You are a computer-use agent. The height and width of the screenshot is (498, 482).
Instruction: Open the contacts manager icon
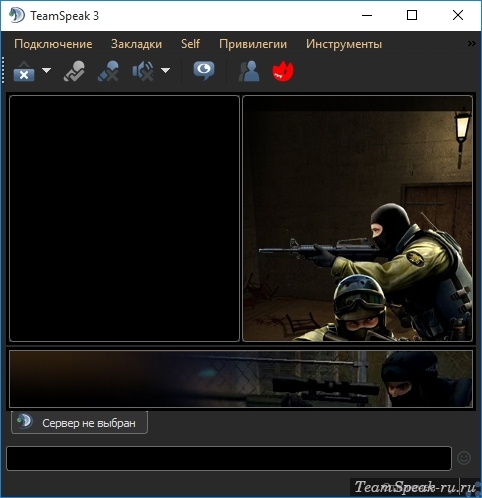coord(249,71)
